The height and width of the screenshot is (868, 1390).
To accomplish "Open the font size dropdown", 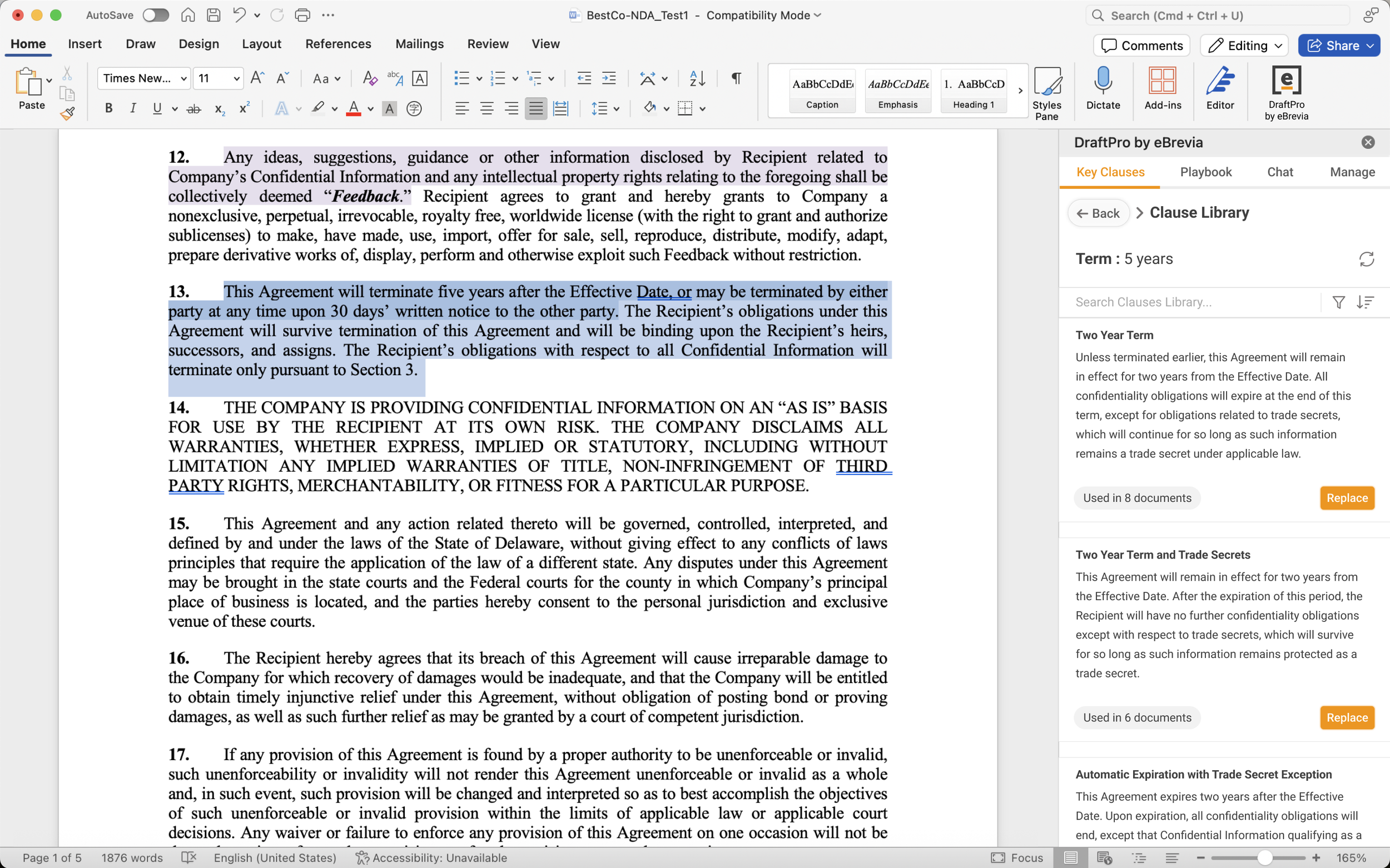I will click(x=236, y=78).
